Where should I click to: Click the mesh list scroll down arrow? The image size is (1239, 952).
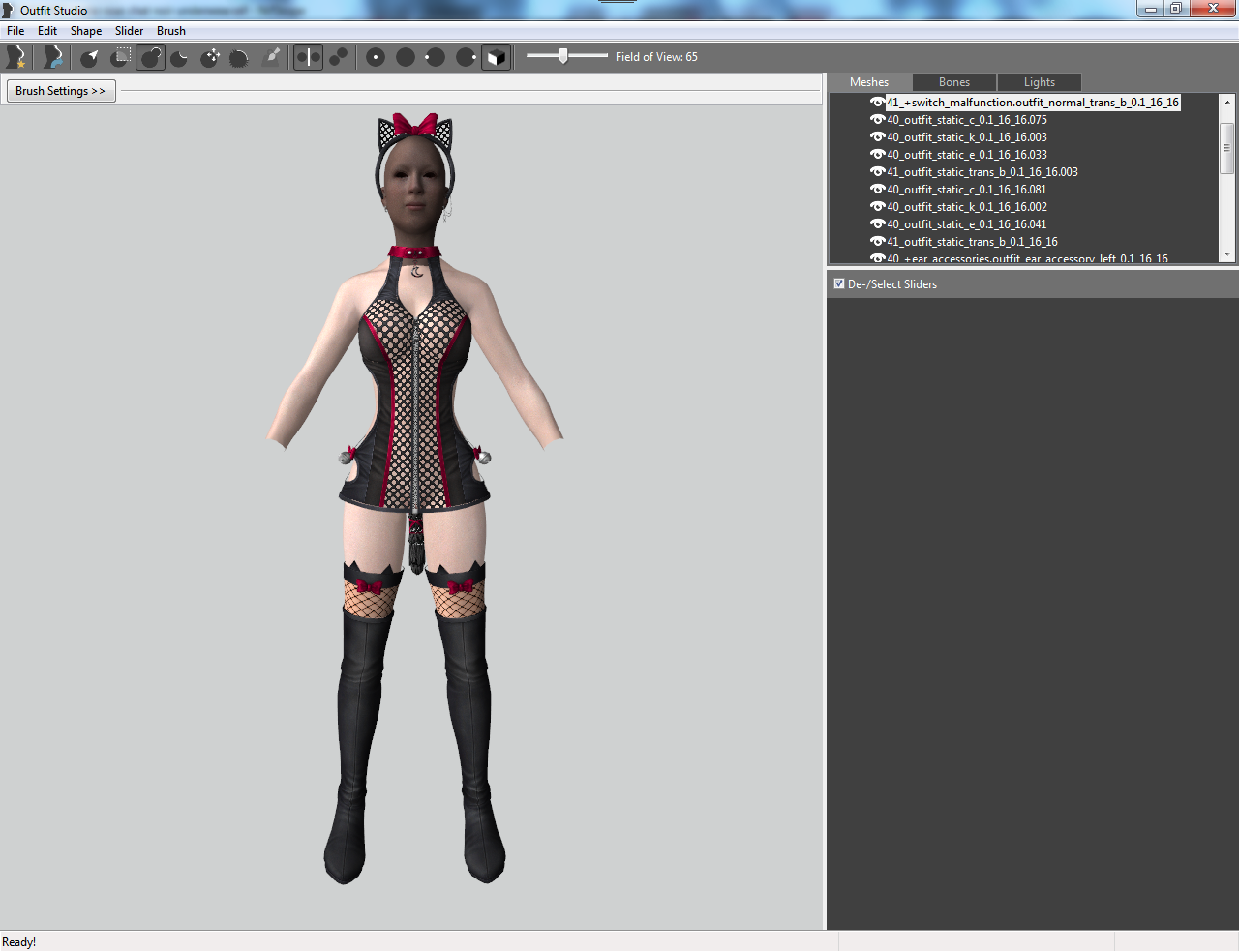[1227, 254]
